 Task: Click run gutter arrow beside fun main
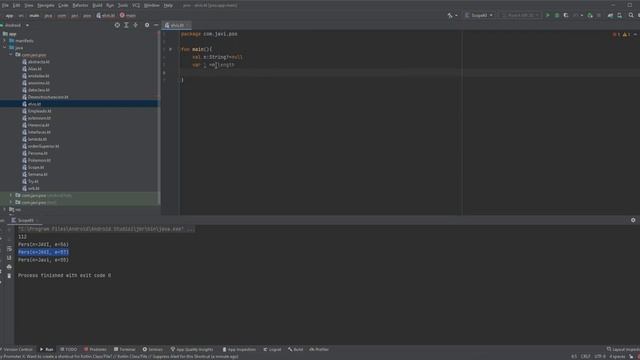click(171, 49)
